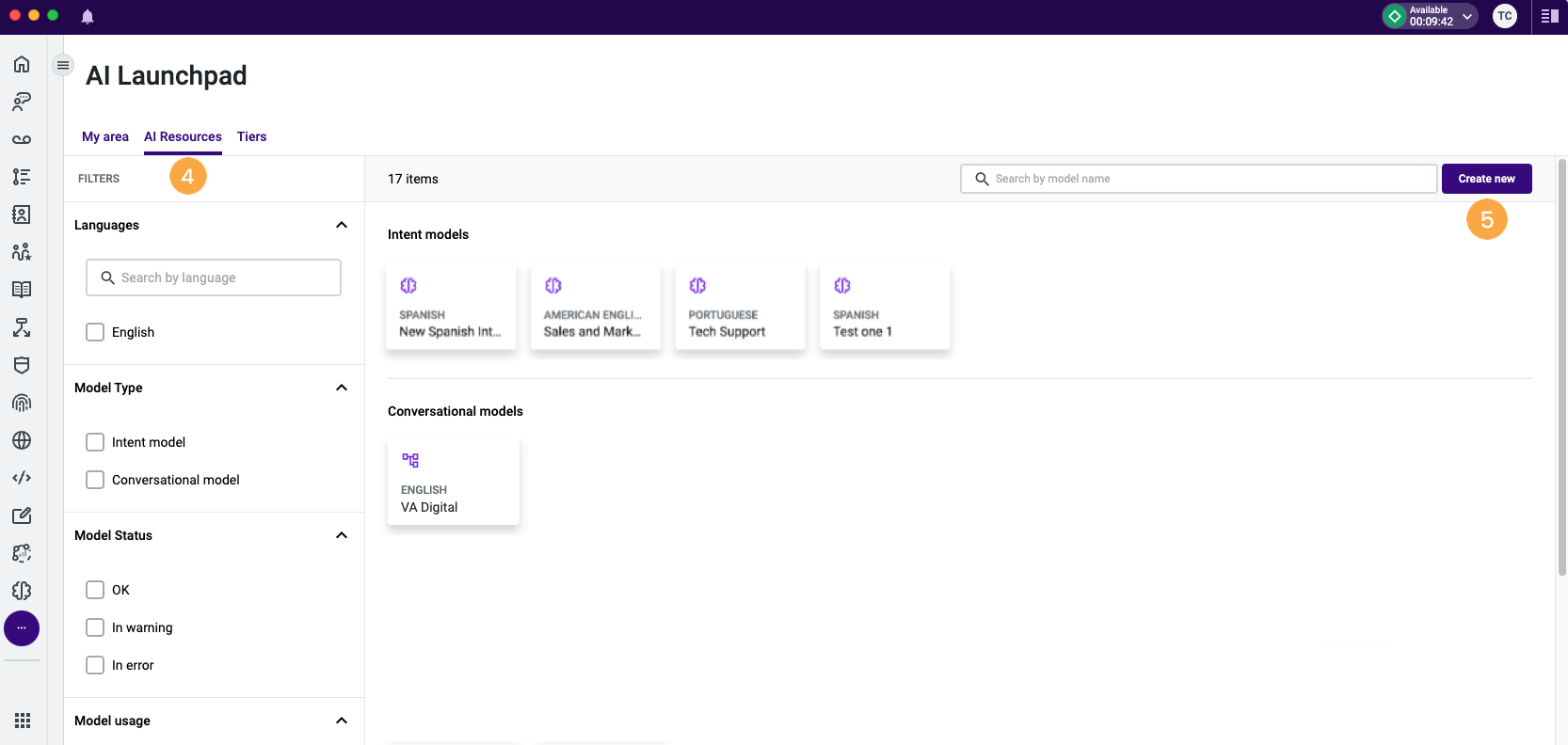
Task: Open the AI face sidebar icon
Action: [22, 553]
